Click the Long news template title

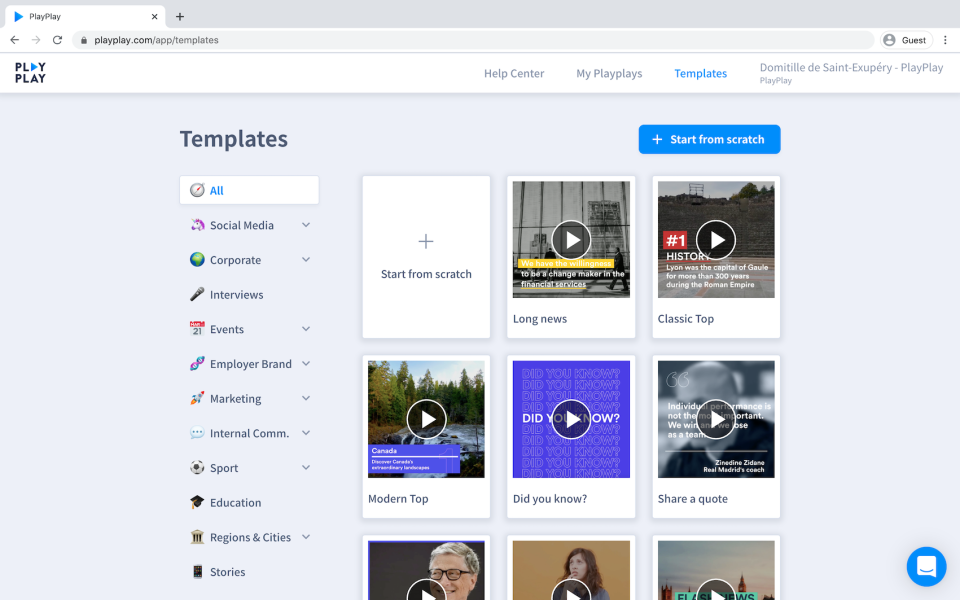point(540,319)
